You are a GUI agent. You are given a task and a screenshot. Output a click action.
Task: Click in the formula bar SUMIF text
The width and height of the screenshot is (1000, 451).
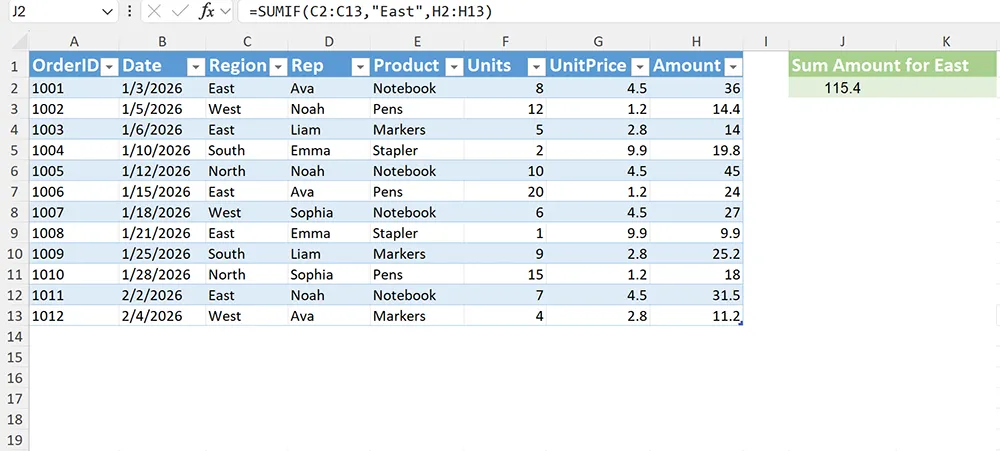point(372,11)
